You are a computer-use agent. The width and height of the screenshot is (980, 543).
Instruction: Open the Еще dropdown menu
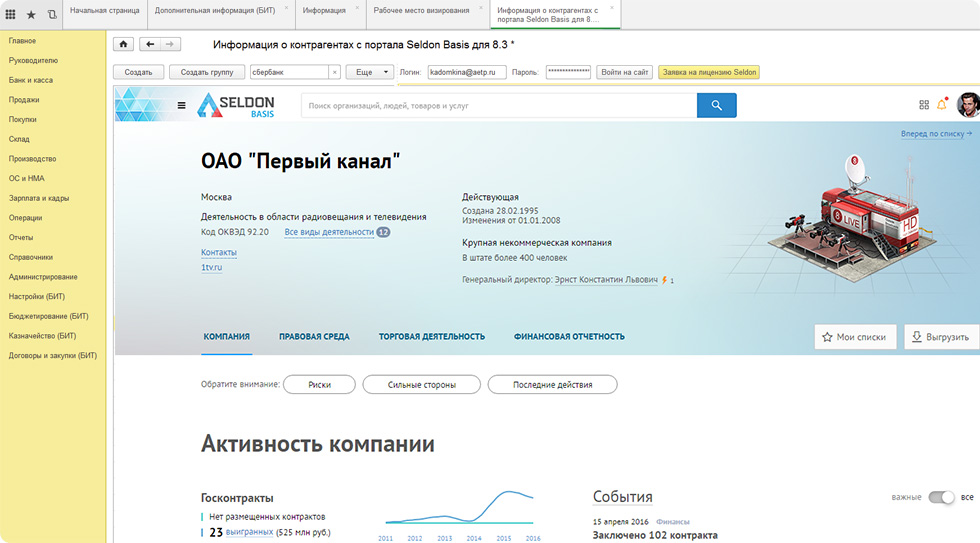coord(369,72)
